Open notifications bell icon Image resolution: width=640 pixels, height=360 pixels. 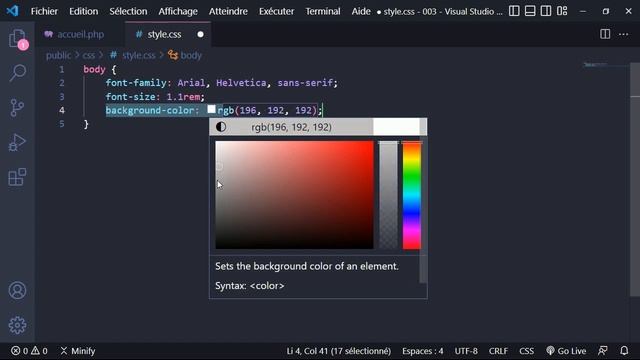[624, 351]
